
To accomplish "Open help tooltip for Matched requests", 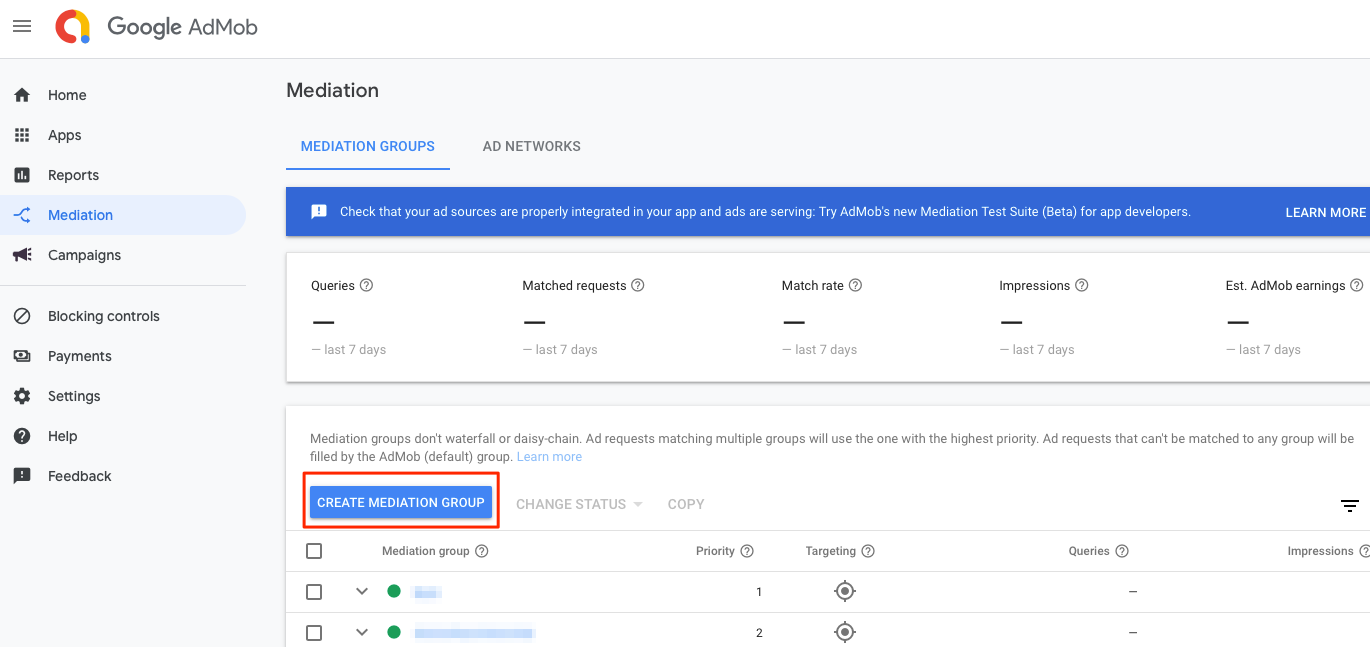I will 638,285.
